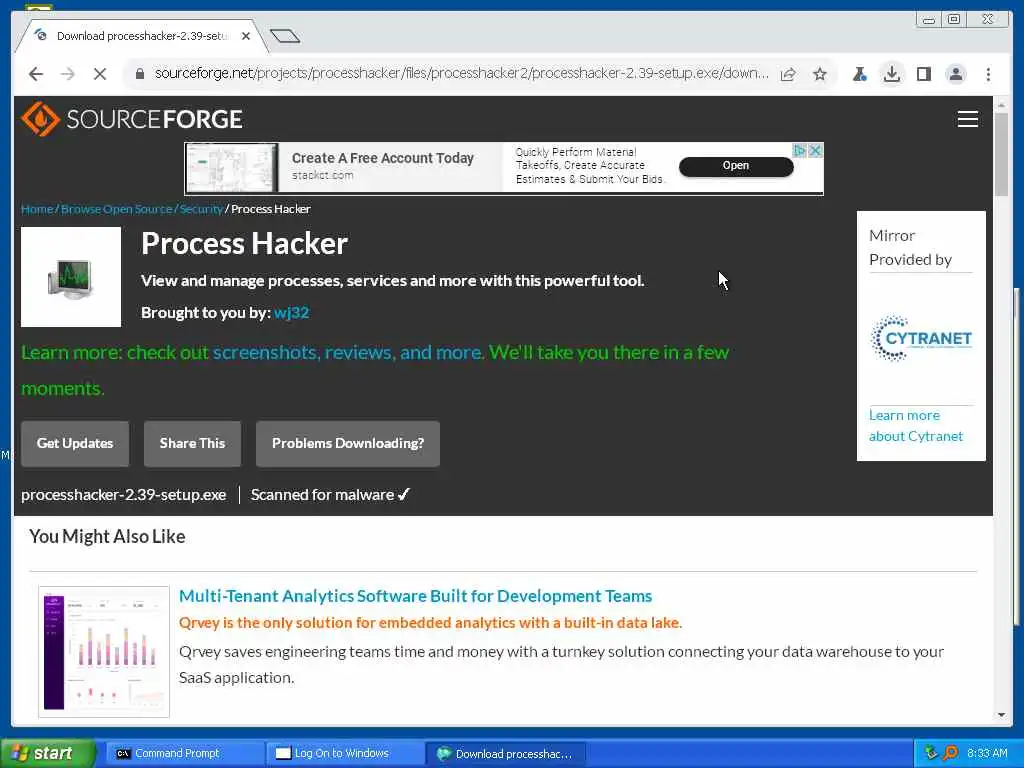The image size is (1024, 768).
Task: Click Problems Downloading? button
Action: 347,443
